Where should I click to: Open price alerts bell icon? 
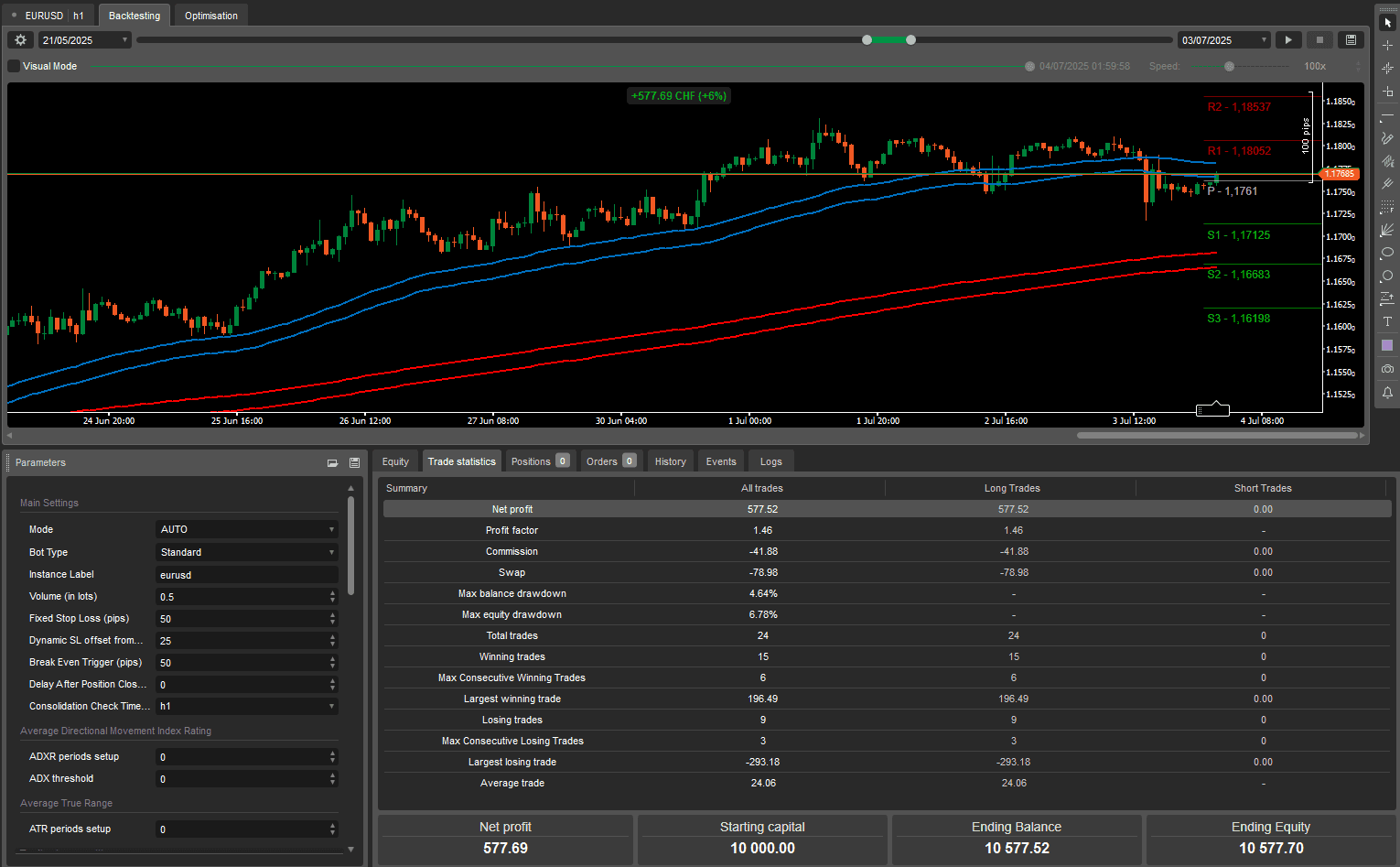(1387, 392)
